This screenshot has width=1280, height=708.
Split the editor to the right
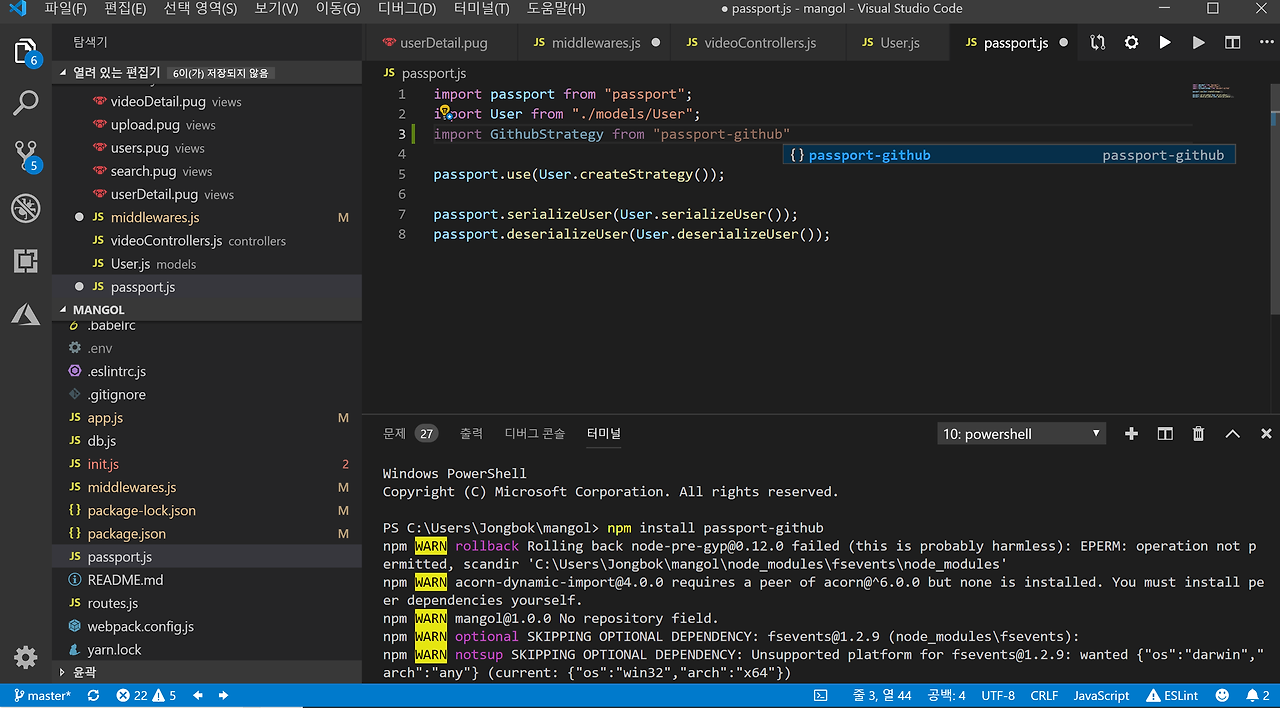click(x=1233, y=43)
